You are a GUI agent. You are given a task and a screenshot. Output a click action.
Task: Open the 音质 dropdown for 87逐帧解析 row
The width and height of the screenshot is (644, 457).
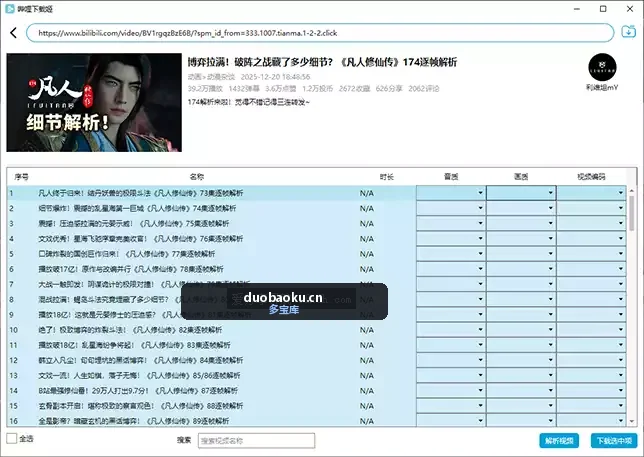(x=451, y=390)
